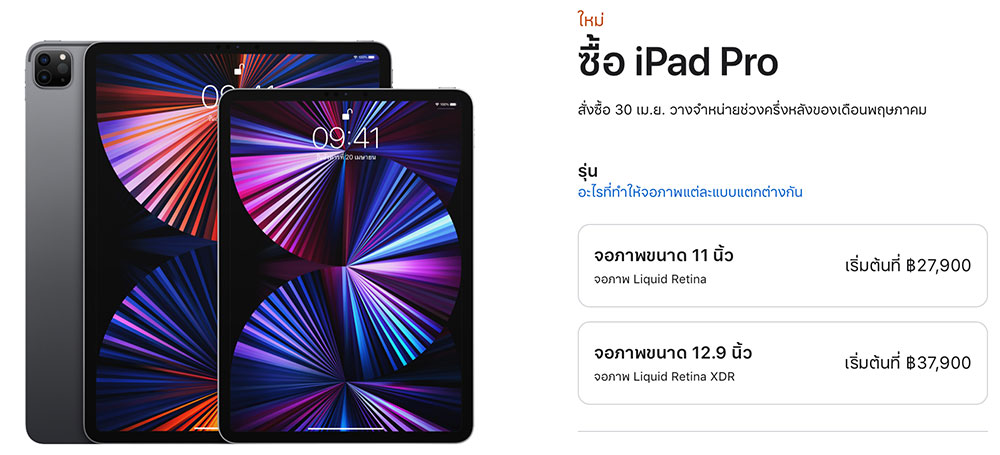Choose the Liquid Retina XDR display subtitle
This screenshot has width=1000, height=455.
coord(665,377)
